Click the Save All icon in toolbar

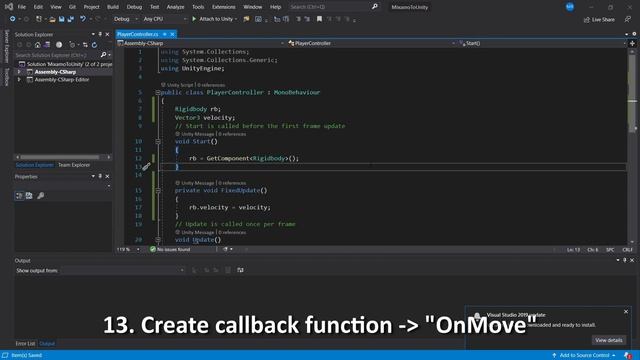pos(71,19)
